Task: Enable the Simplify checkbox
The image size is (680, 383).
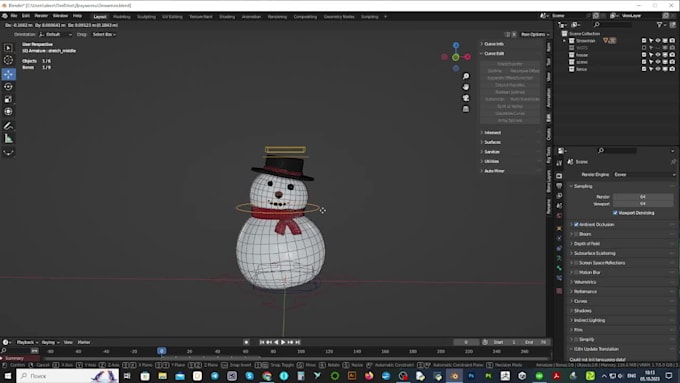Action: 576,340
